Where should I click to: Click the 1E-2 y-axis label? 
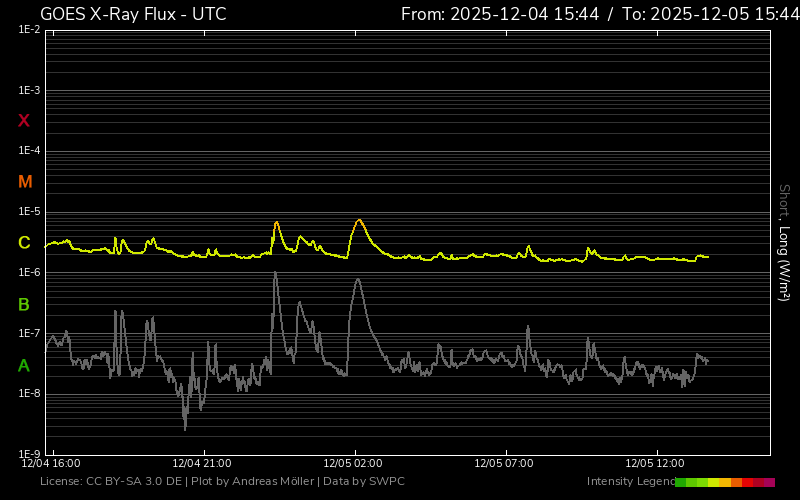coord(29,30)
